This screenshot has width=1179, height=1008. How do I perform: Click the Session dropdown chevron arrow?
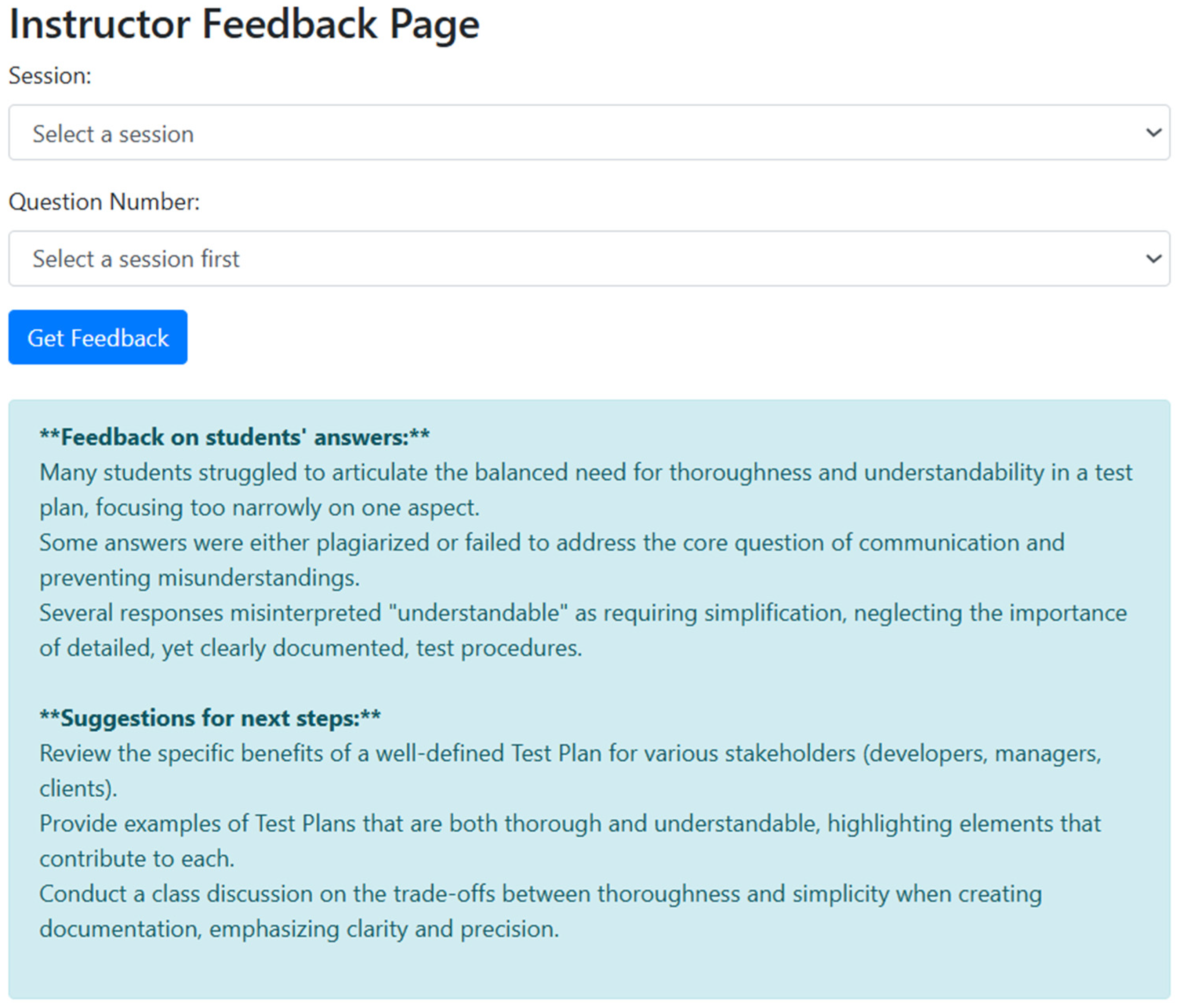coord(1153,133)
